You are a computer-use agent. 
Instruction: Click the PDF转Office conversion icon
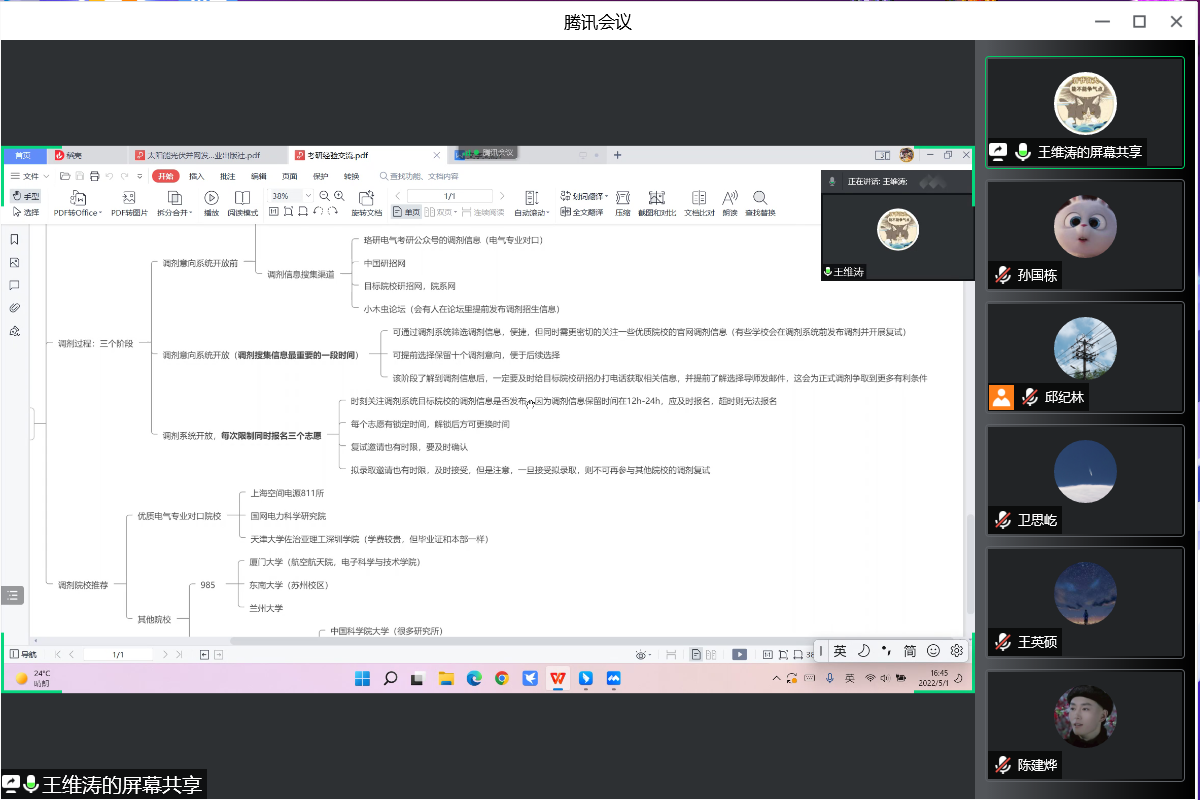click(77, 198)
